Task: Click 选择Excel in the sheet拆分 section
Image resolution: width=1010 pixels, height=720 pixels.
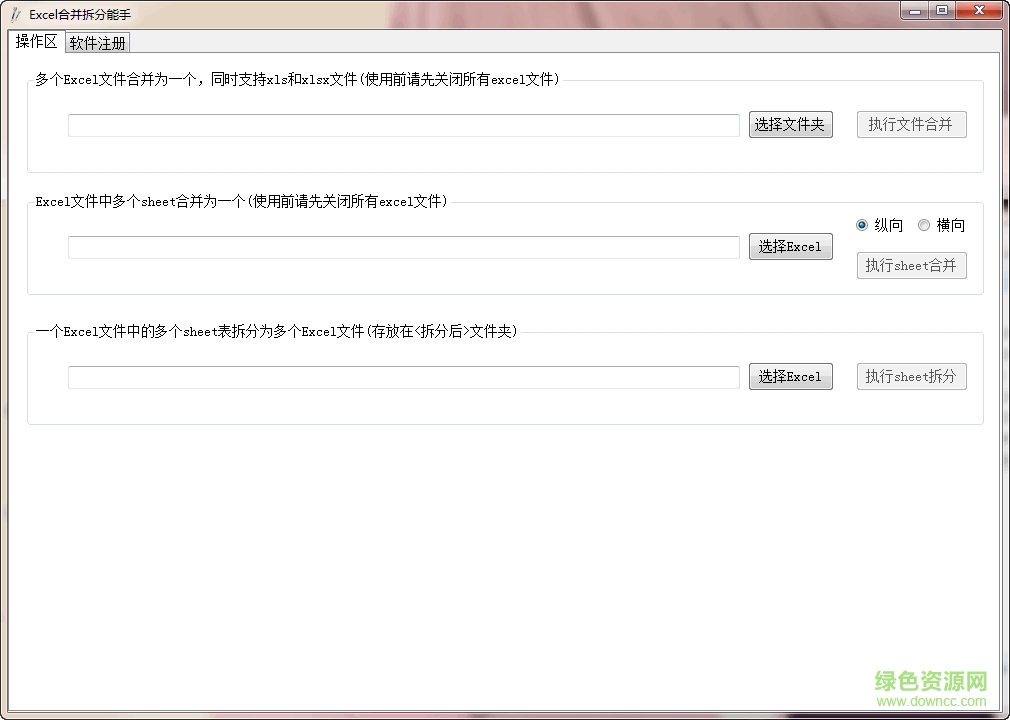Action: point(790,377)
